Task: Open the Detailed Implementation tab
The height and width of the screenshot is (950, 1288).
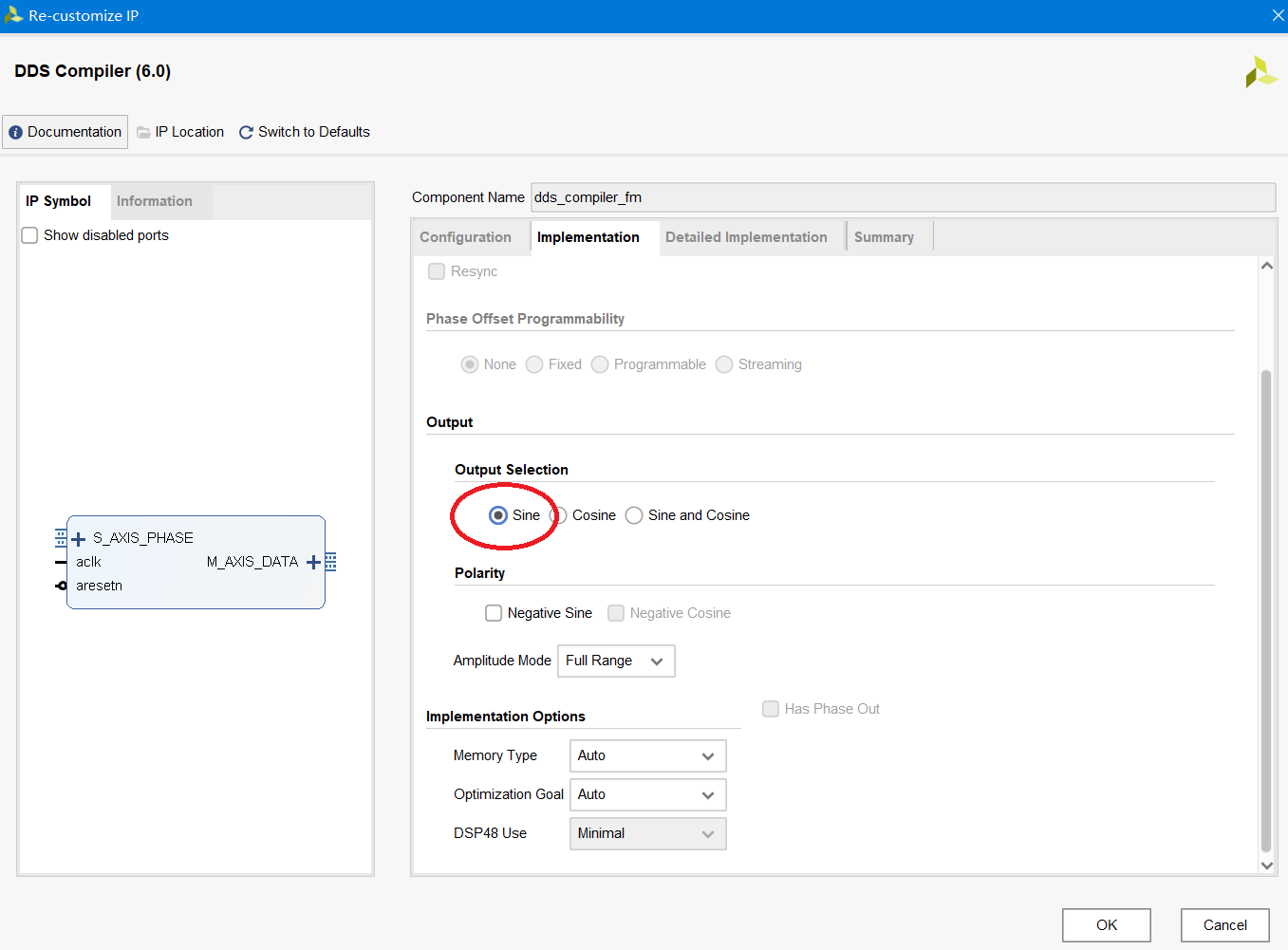Action: 746,237
